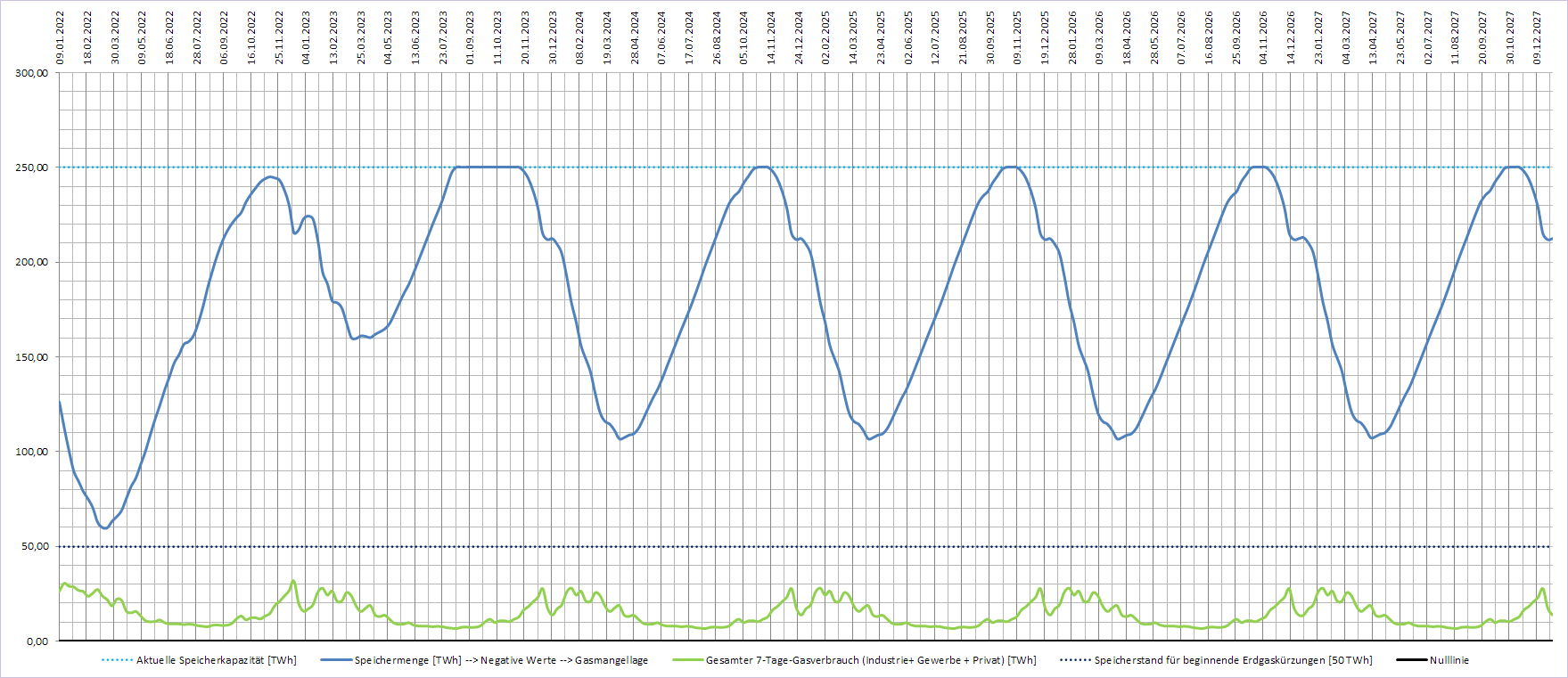This screenshot has width=1568, height=678.
Task: Click the 'Aktuelle Speicherkapazität [TWh]' legend label
Action: tap(216, 660)
